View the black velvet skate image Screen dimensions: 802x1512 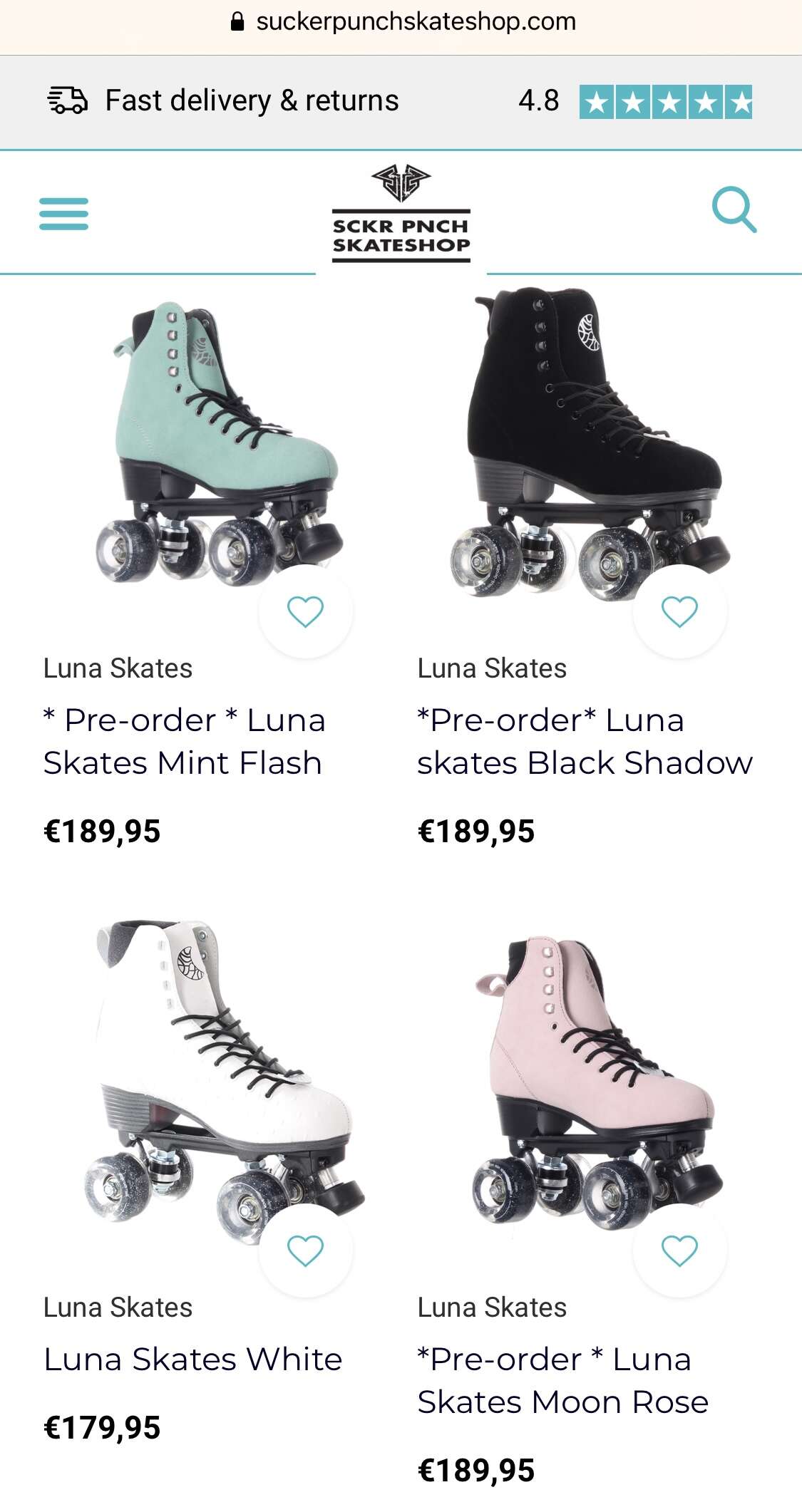589,442
